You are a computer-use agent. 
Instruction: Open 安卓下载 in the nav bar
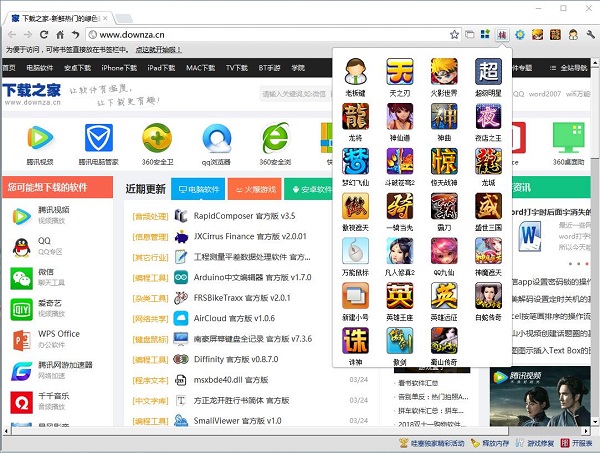pyautogui.click(x=77, y=68)
